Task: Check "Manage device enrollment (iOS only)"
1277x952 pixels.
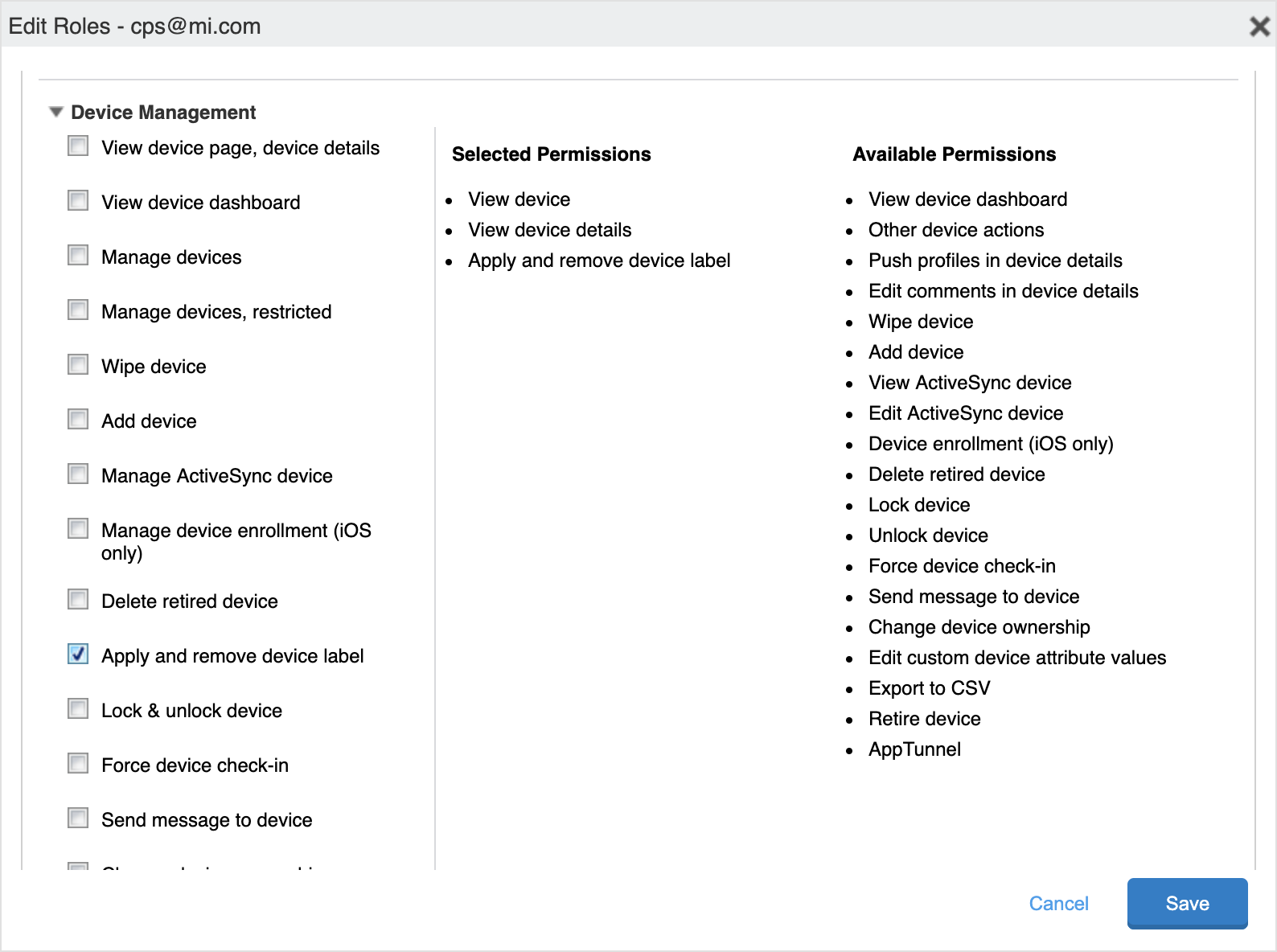Action: tap(77, 528)
